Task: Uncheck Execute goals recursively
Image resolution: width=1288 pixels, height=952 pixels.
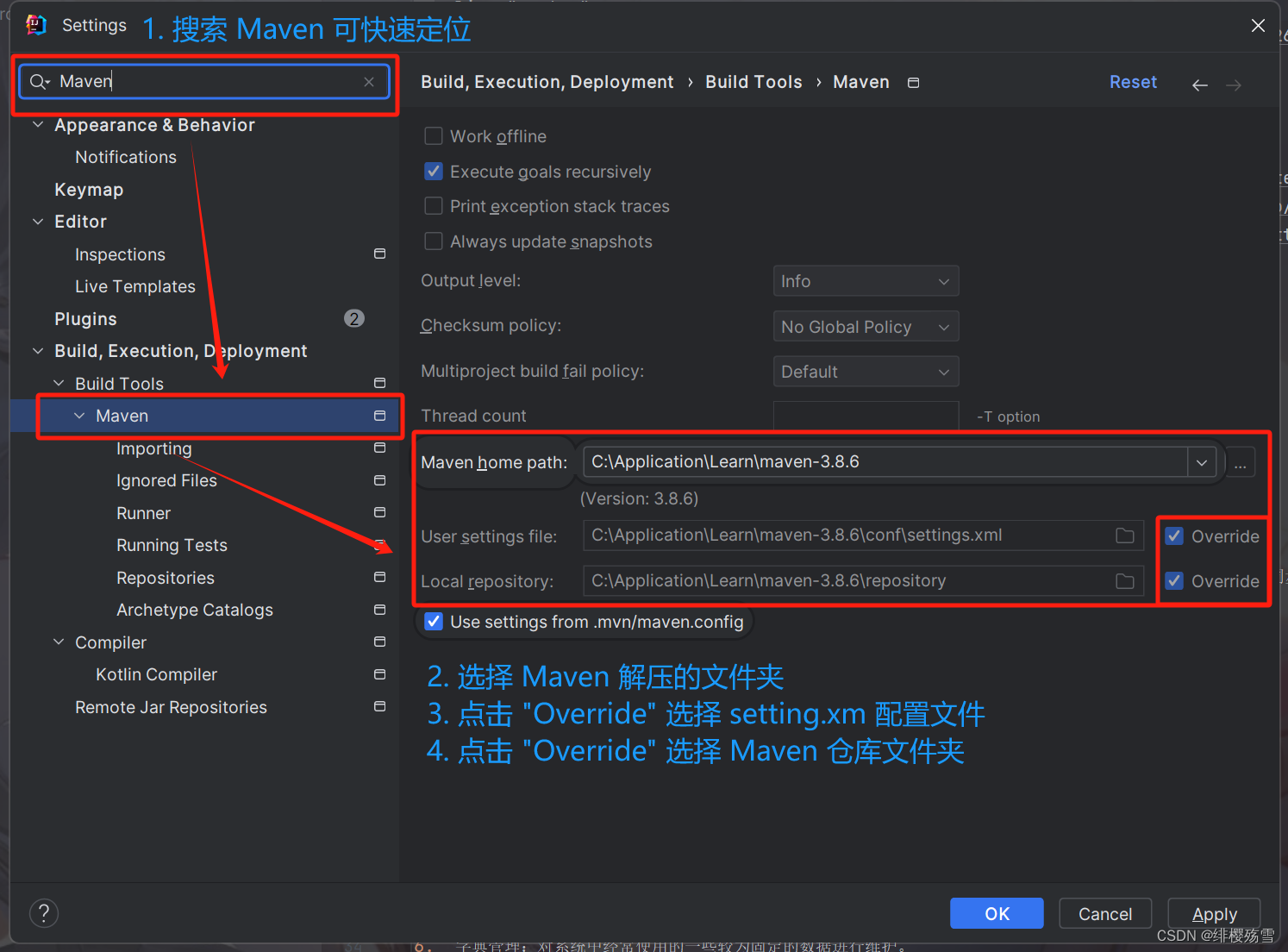Action: (x=434, y=172)
